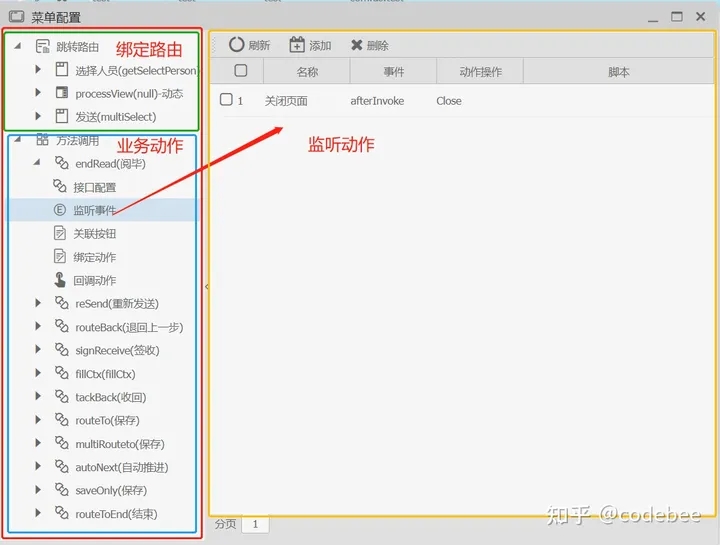Select the 接口配置 tree item label
Image resolution: width=720 pixels, height=545 pixels.
tap(95, 187)
